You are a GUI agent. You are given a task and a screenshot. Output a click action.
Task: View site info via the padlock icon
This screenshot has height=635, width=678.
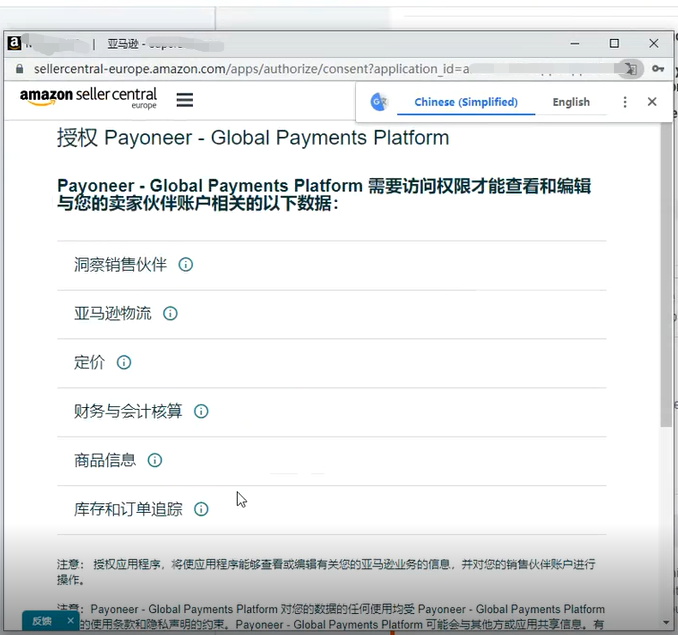(x=17, y=70)
